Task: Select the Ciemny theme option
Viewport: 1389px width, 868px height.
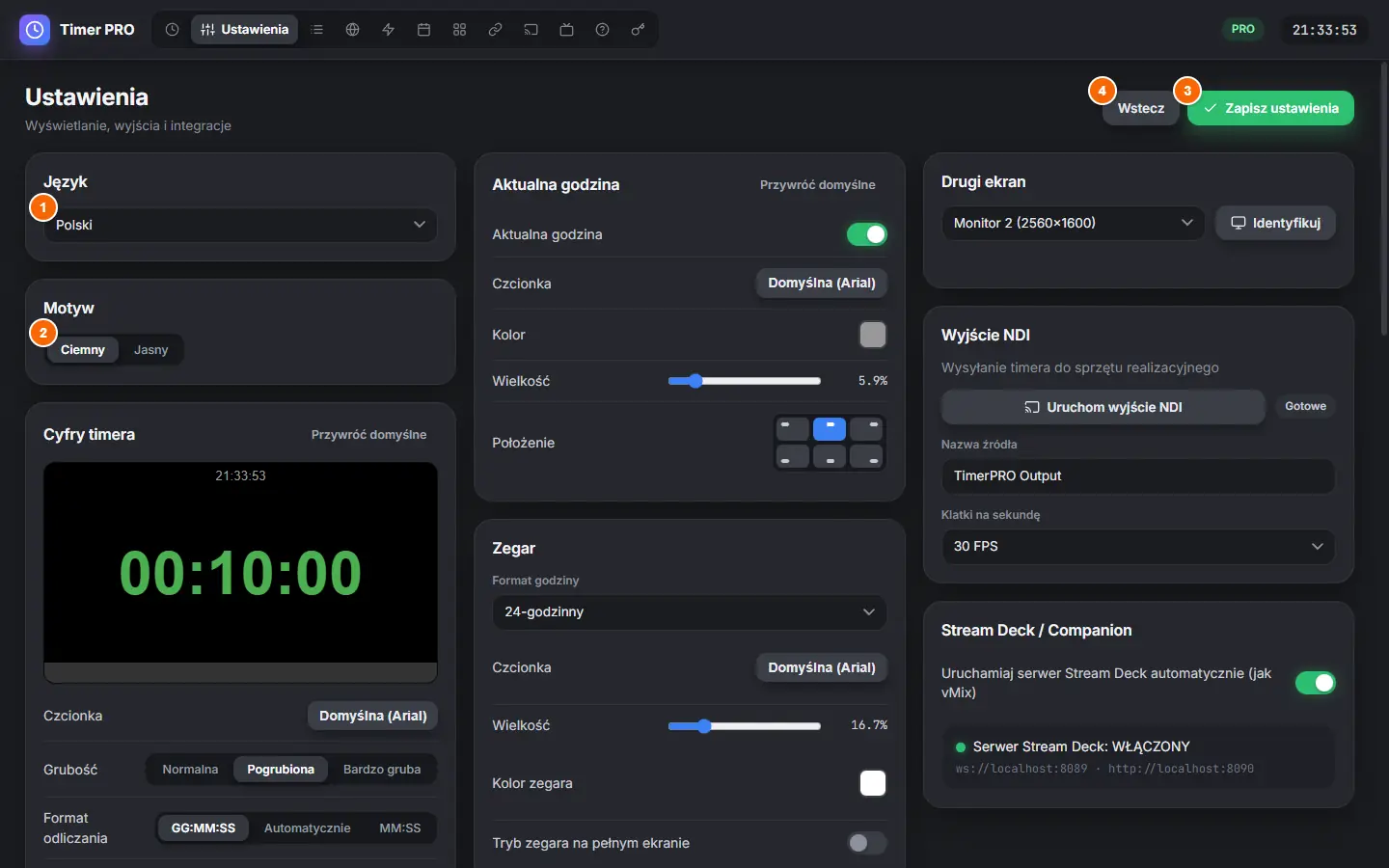Action: point(83,350)
